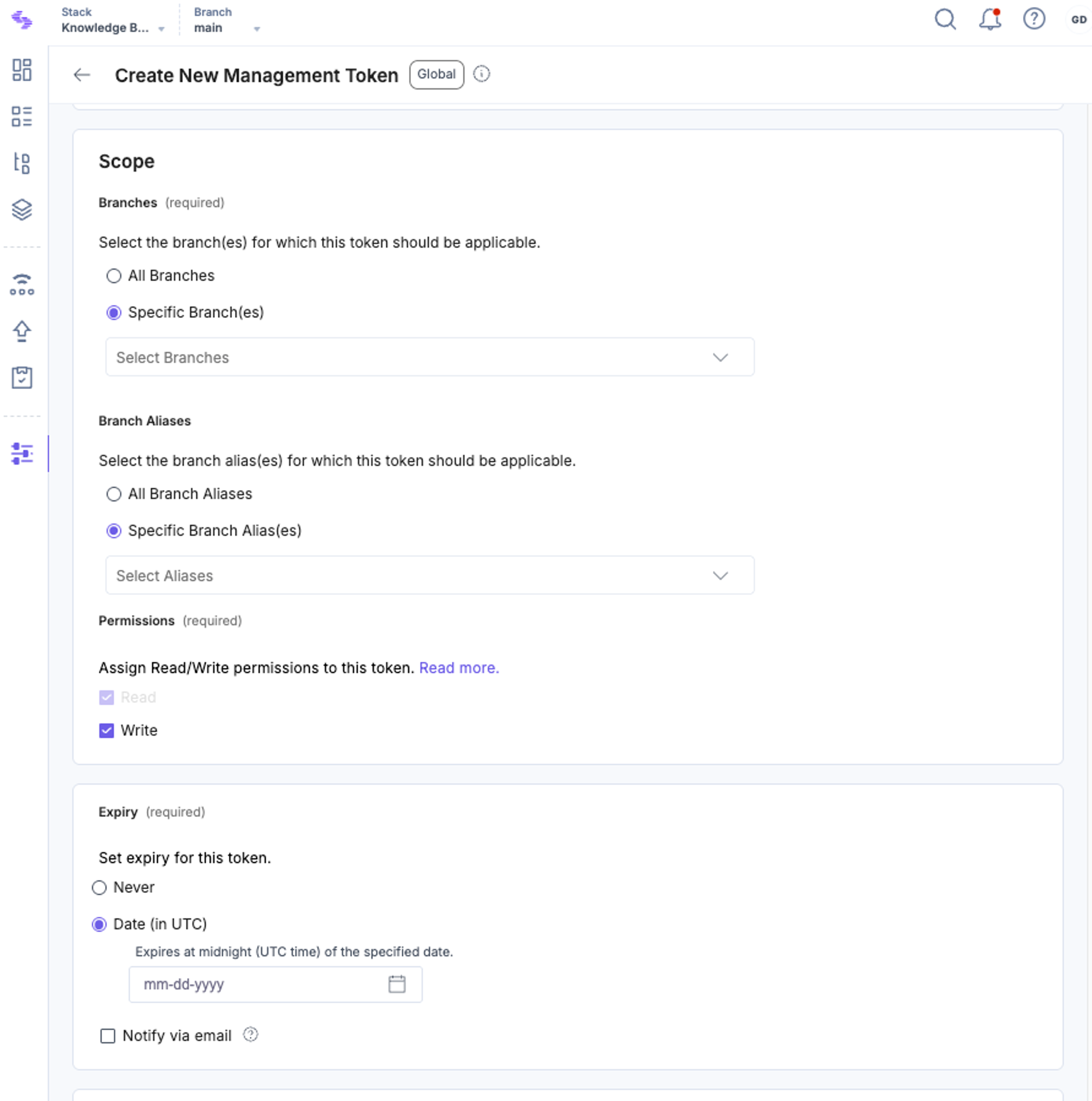Screen dimensions: 1092x1101
Task: Select the All Branch Aliases radio option
Action: [114, 494]
